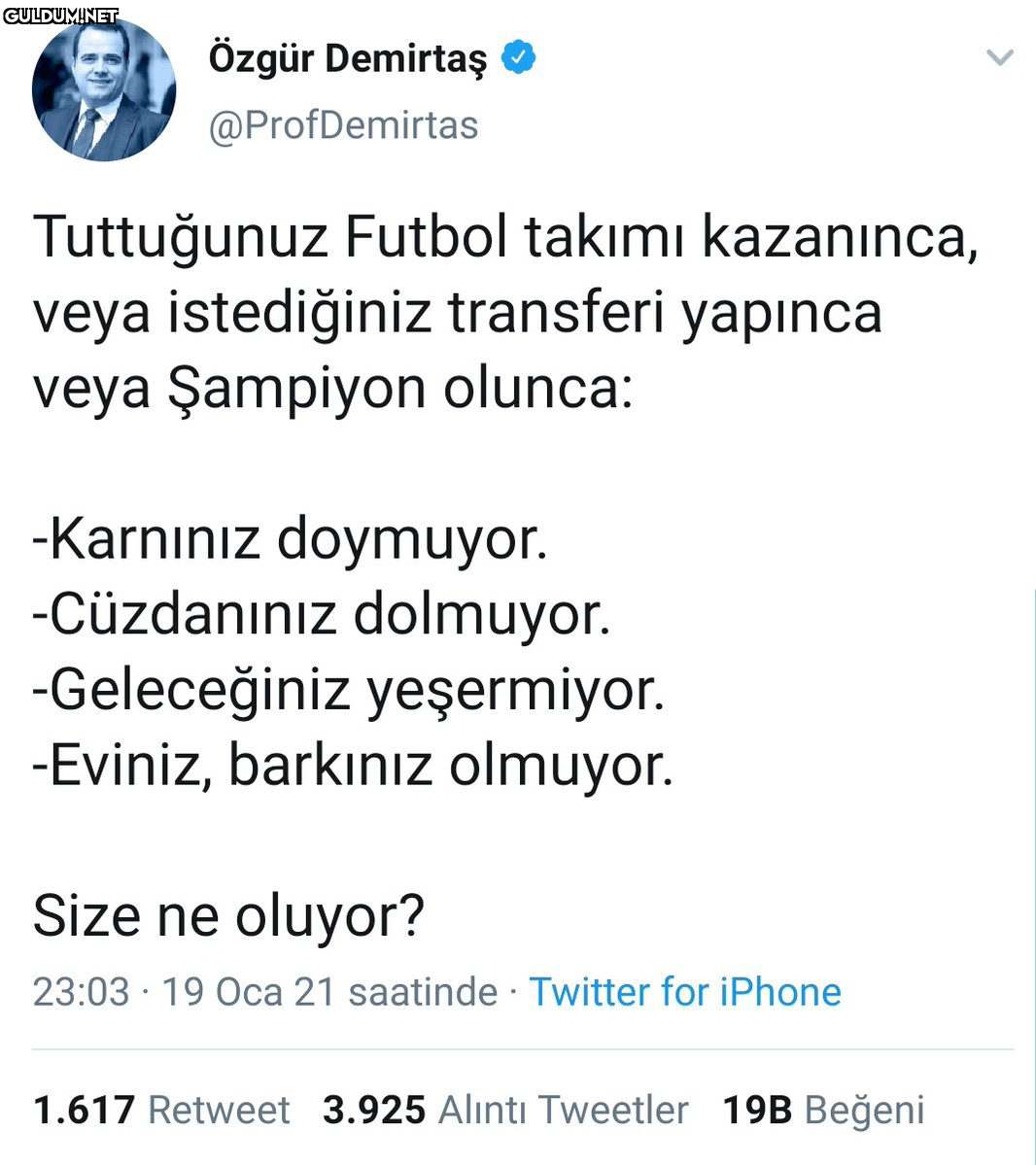This screenshot has height=1165, width=1036.
Task: Open the 3.925 Alıntı Tweetler list
Action: pos(505,1110)
